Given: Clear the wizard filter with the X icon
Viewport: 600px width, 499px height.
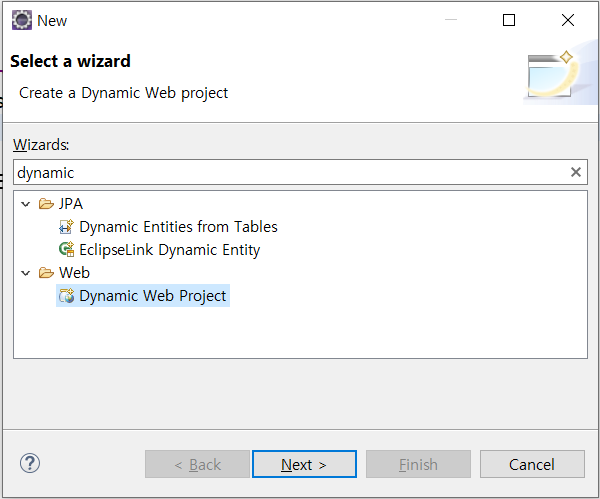Looking at the screenshot, I should click(x=576, y=172).
